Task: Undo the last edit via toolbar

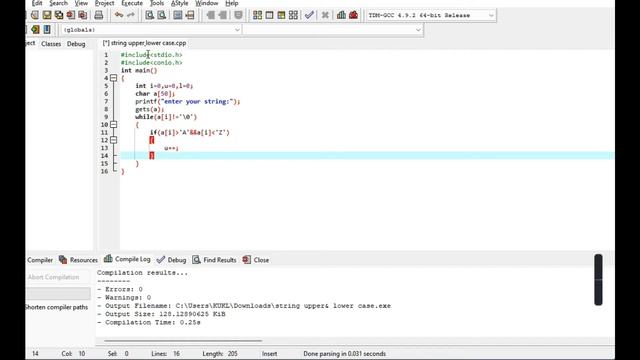Action: [119, 15]
